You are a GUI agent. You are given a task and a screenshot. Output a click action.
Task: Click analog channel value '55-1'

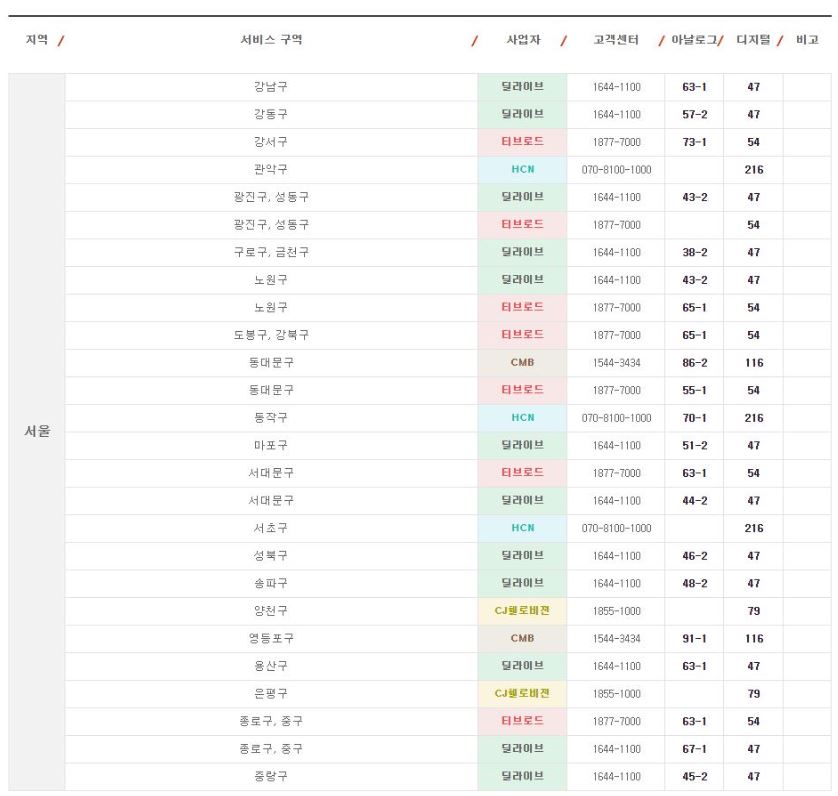(694, 390)
